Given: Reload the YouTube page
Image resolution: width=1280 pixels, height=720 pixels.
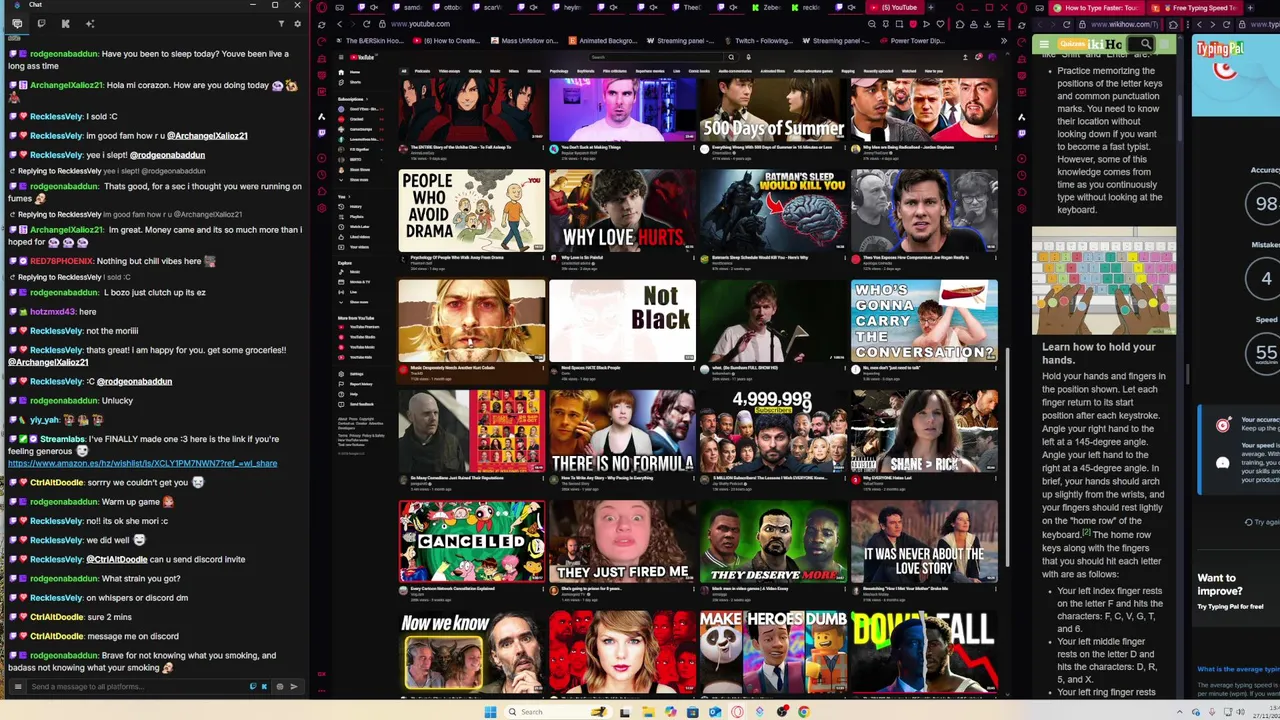Looking at the screenshot, I should tap(367, 24).
